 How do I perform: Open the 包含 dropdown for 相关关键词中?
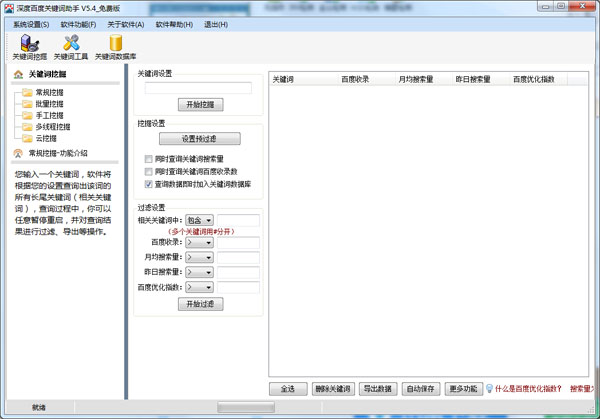pyautogui.click(x=199, y=220)
